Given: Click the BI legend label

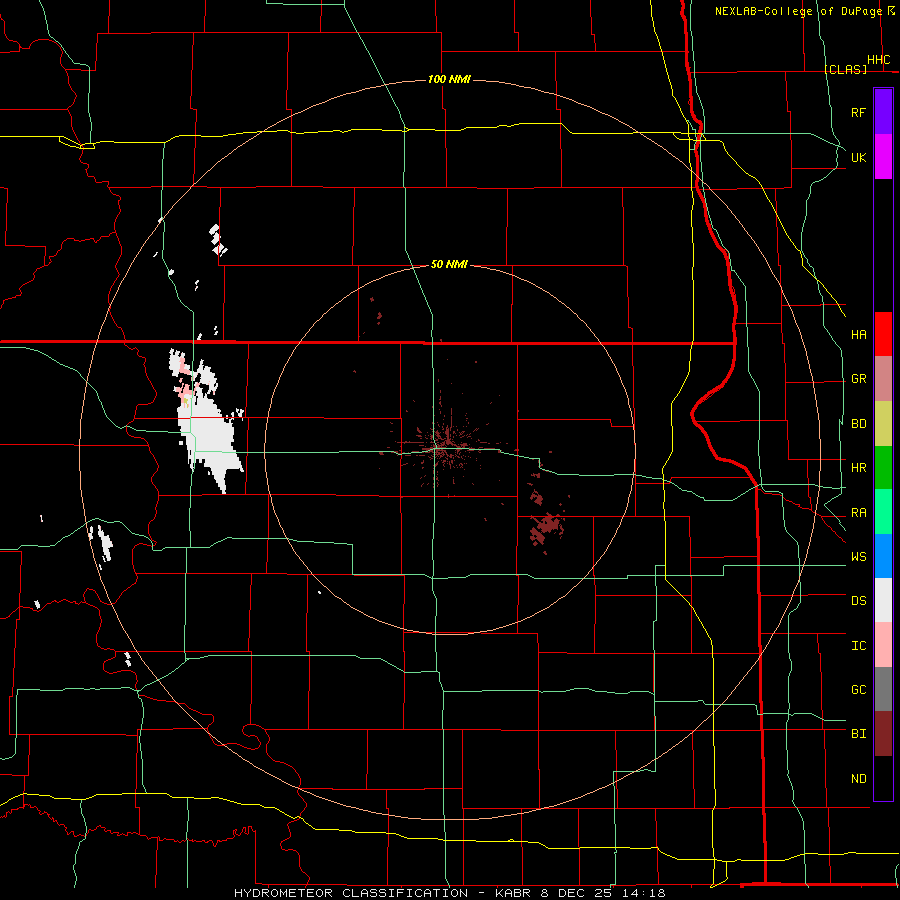Looking at the screenshot, I should click(x=858, y=734).
